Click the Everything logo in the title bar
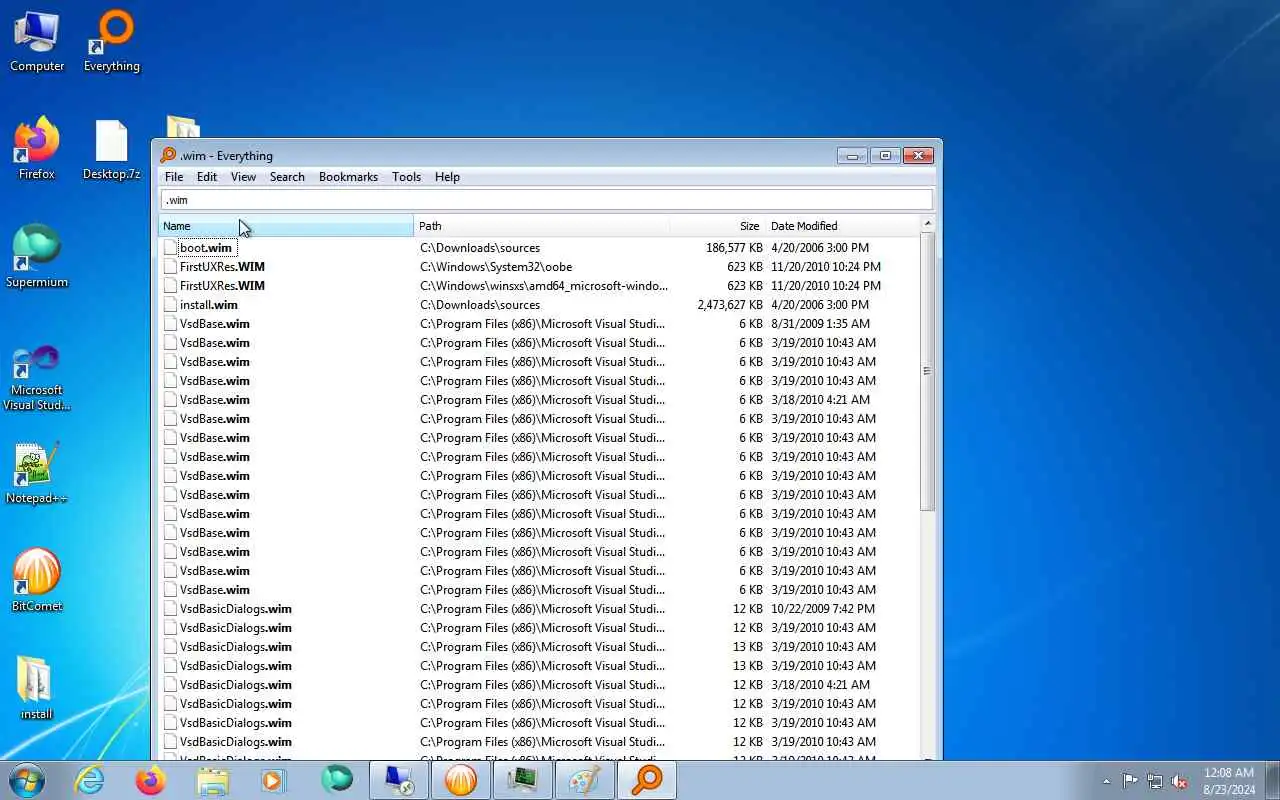 click(168, 155)
